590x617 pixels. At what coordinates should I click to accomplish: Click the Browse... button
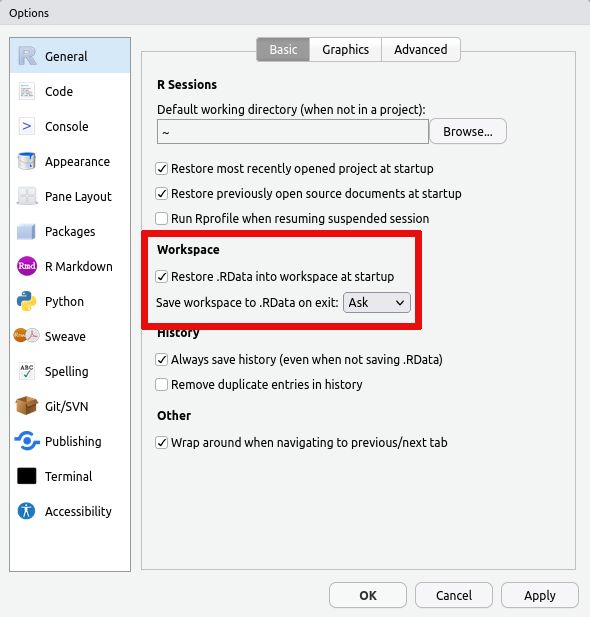pyautogui.click(x=468, y=131)
